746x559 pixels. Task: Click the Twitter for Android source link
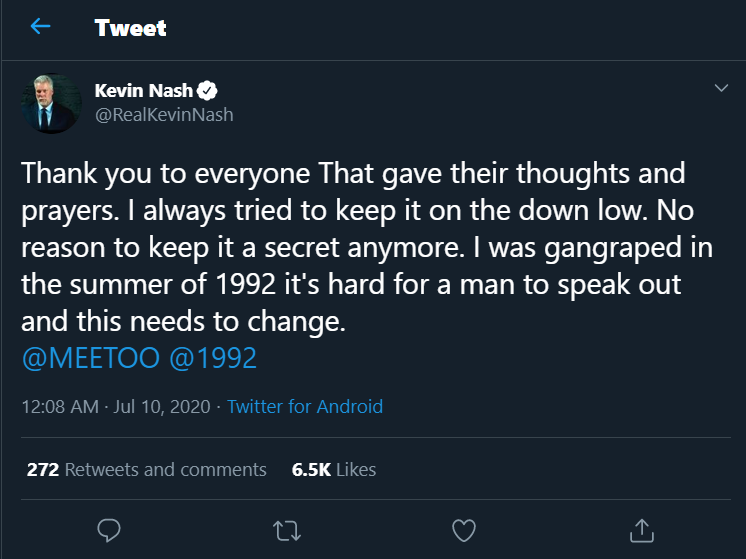tap(304, 407)
